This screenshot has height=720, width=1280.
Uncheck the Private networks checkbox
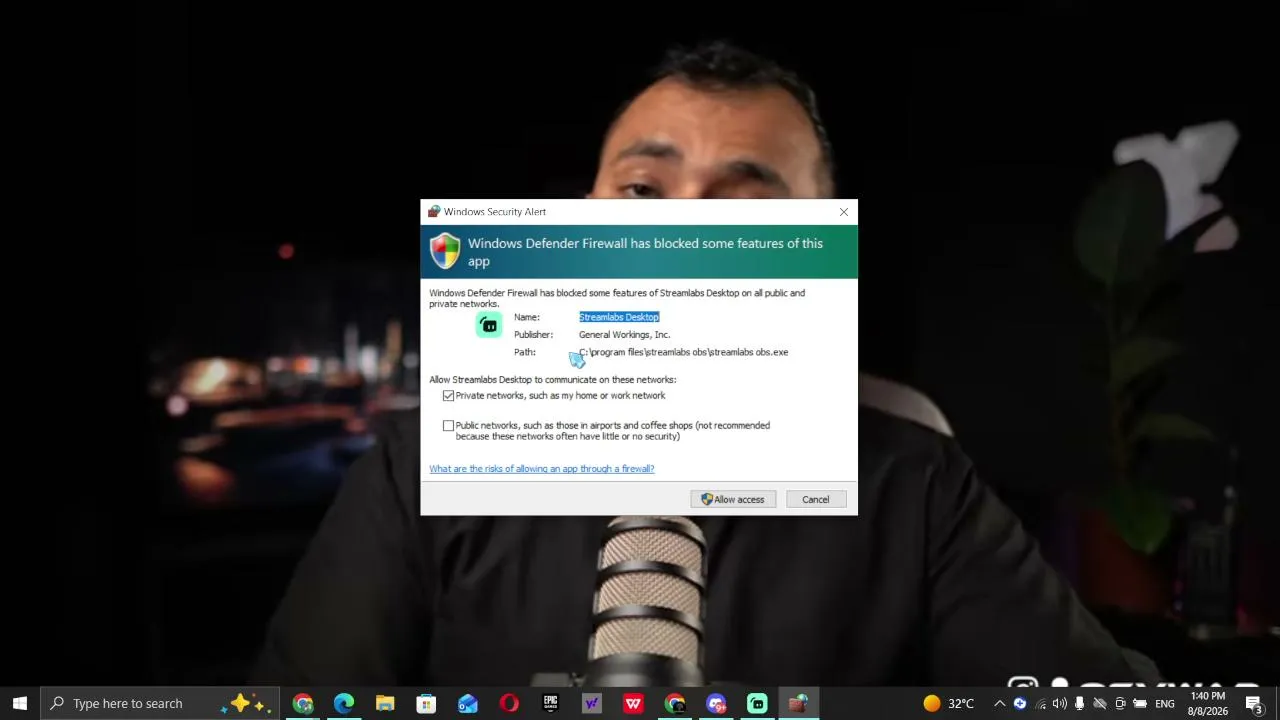pos(448,396)
